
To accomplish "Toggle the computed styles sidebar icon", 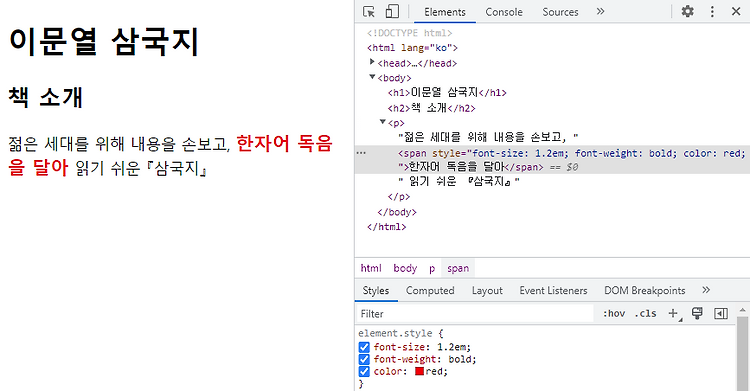I will (721, 313).
